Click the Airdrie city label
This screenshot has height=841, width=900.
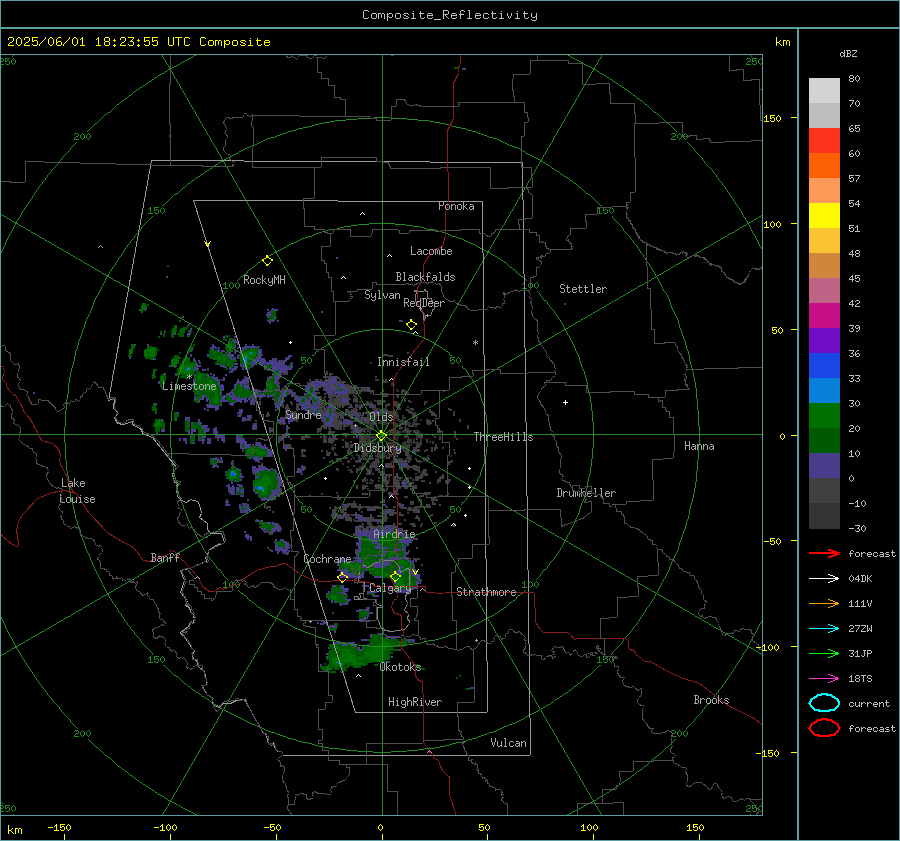(394, 534)
